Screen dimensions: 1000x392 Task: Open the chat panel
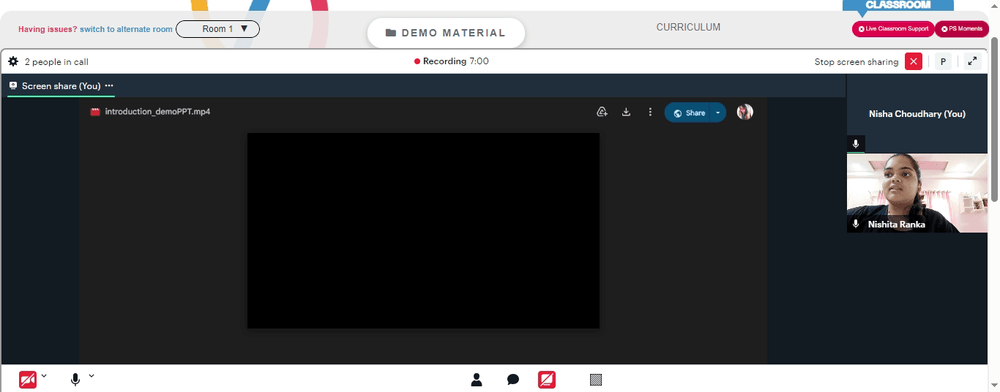point(513,380)
